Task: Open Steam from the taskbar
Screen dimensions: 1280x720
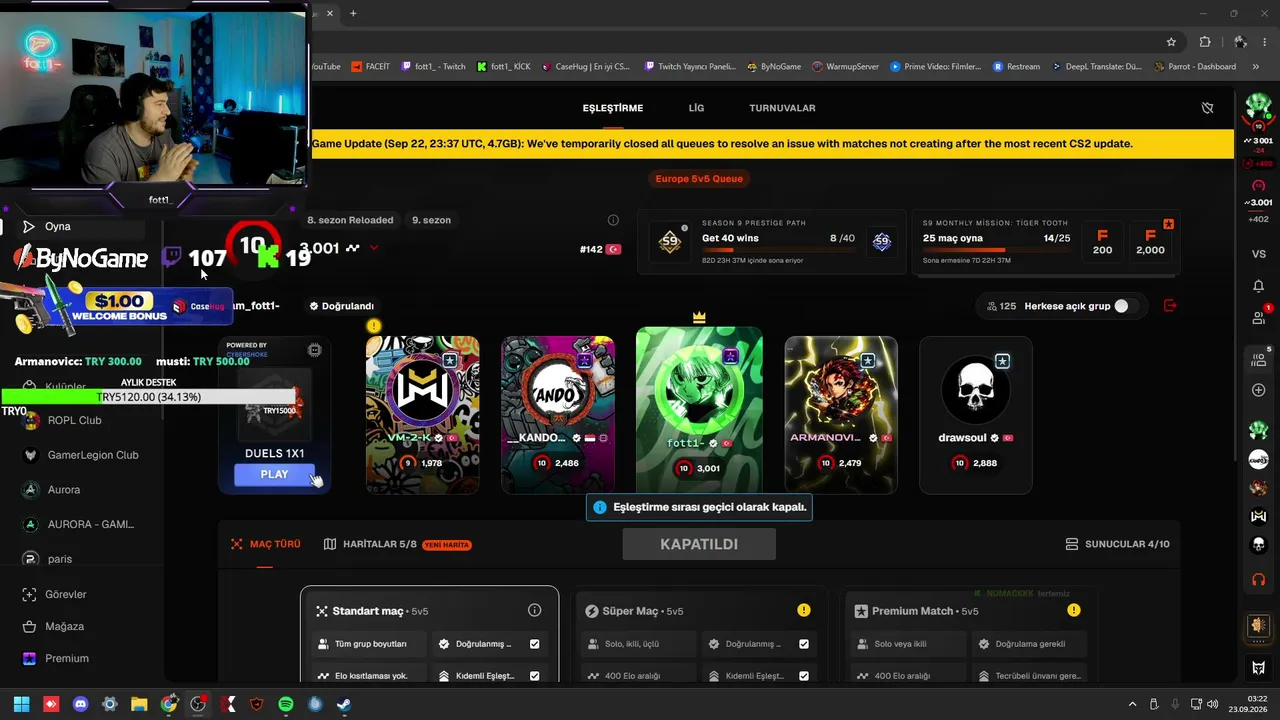Action: coord(343,704)
